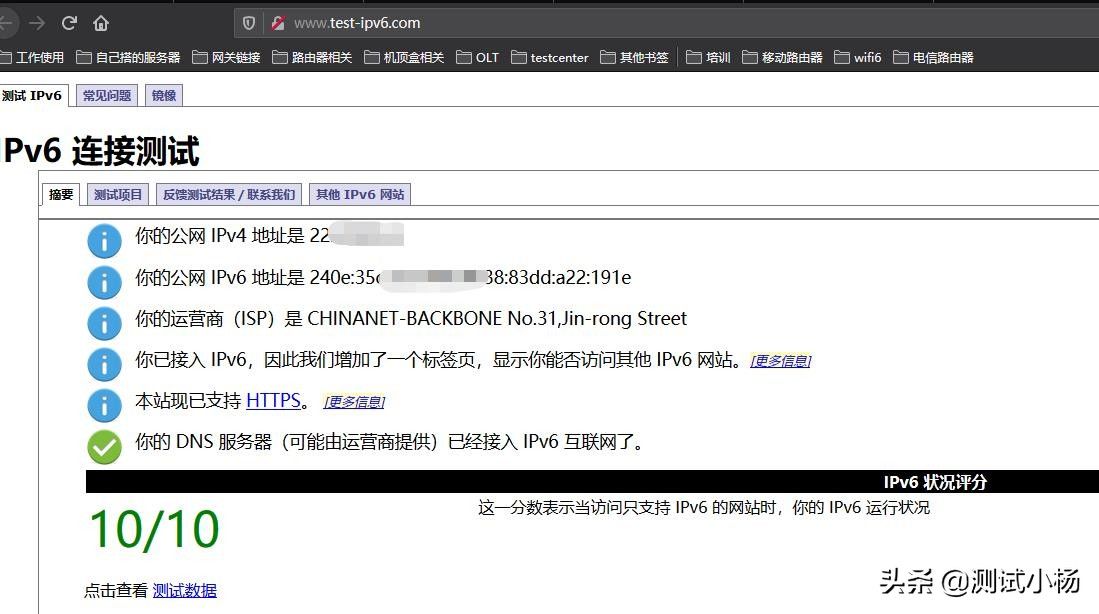Click the green DNS checkmark icon
This screenshot has height=614, width=1099.
104,446
